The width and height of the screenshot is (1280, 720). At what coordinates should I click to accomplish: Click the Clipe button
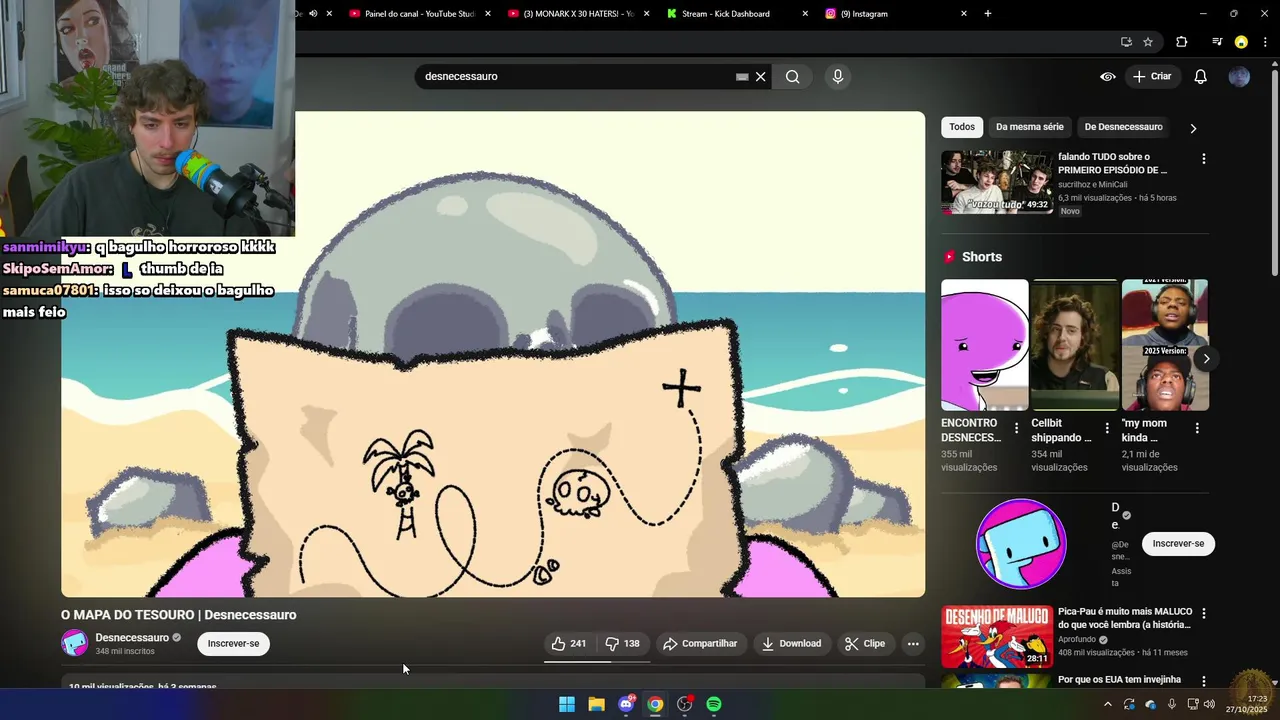pos(865,644)
